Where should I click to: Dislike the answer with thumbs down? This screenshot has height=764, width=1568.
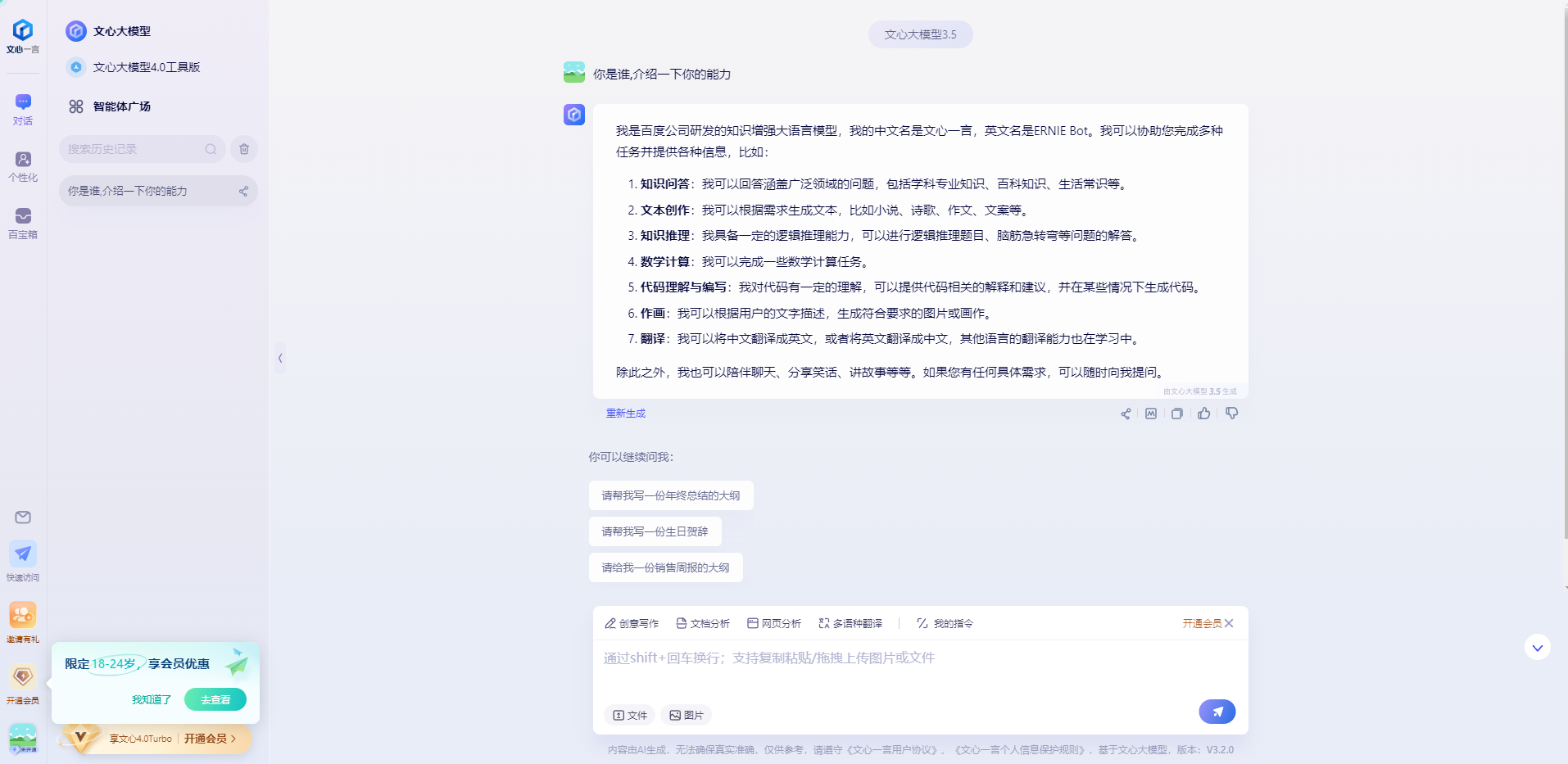(1231, 414)
